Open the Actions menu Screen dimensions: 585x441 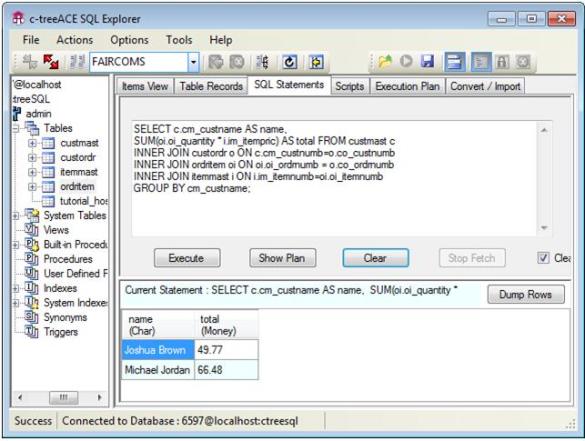(75, 40)
